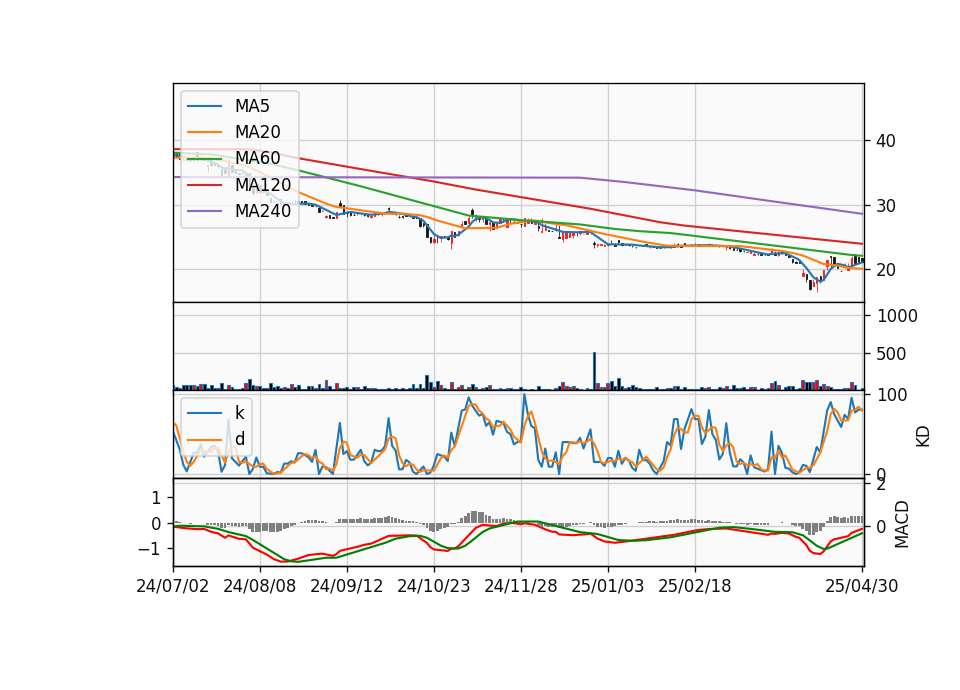Click the volume axis value 500
This screenshot has height=690, width=960.
[892, 354]
